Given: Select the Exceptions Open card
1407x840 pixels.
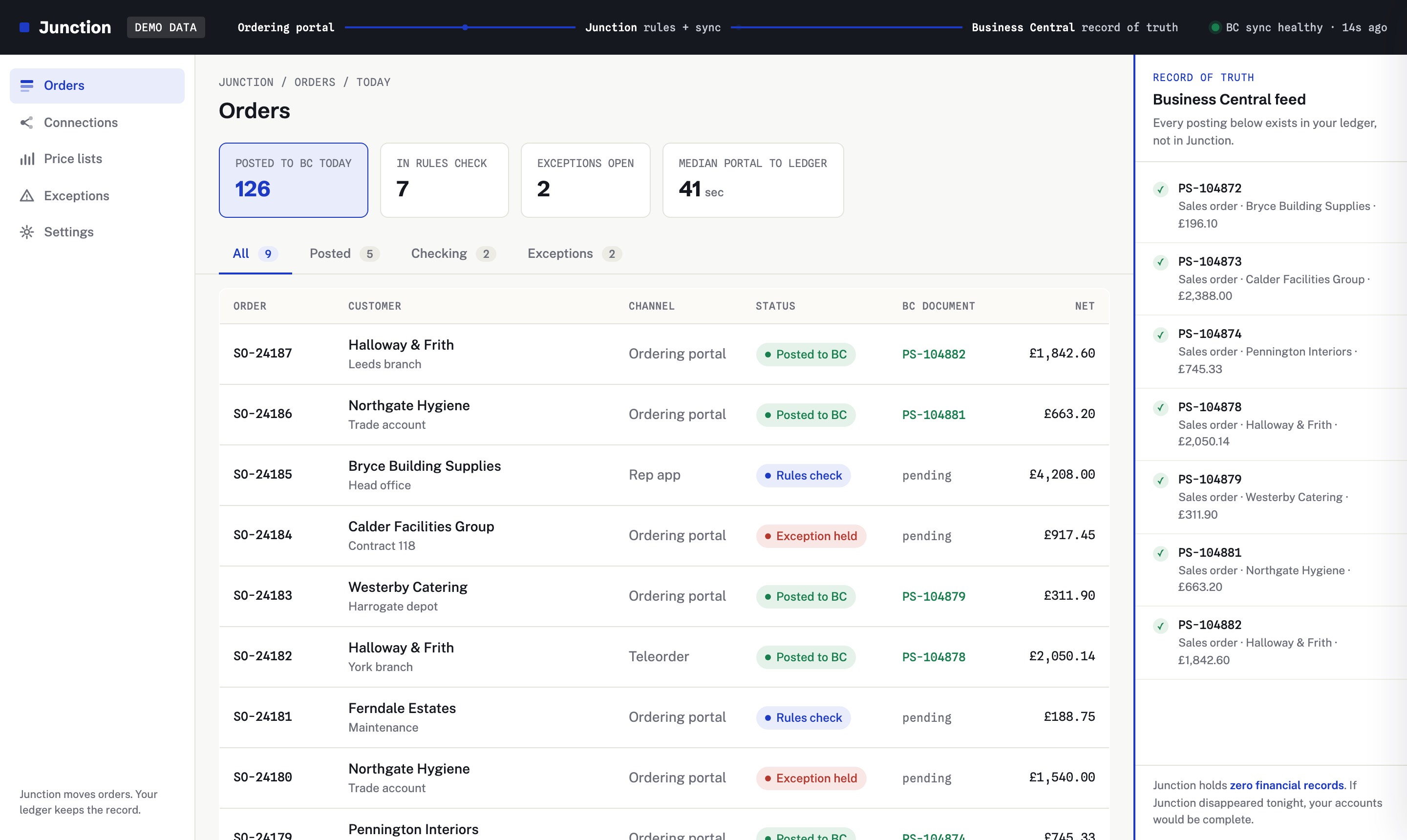Looking at the screenshot, I should (585, 180).
